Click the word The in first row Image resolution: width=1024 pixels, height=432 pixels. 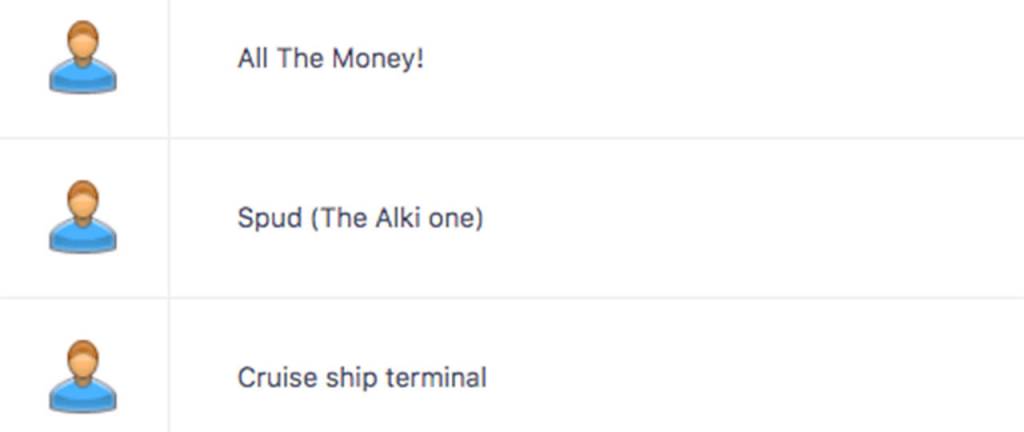click(x=300, y=58)
